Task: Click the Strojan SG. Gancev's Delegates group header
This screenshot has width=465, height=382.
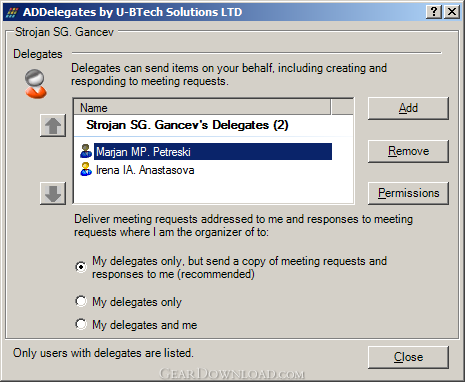Action: (187, 125)
